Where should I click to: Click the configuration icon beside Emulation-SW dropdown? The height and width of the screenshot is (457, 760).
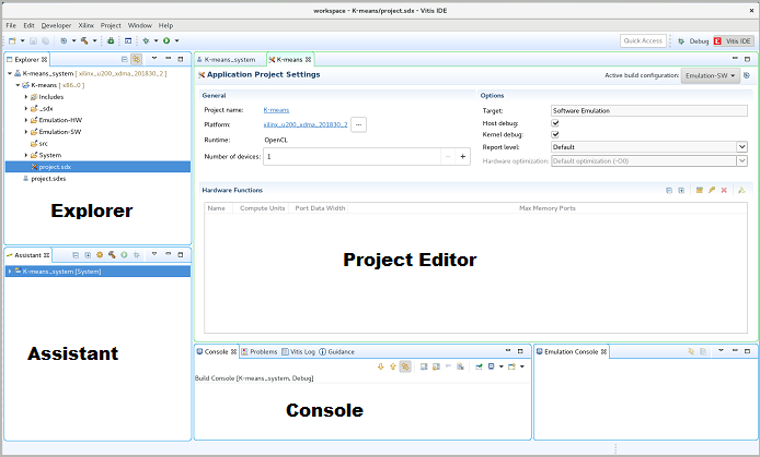747,76
